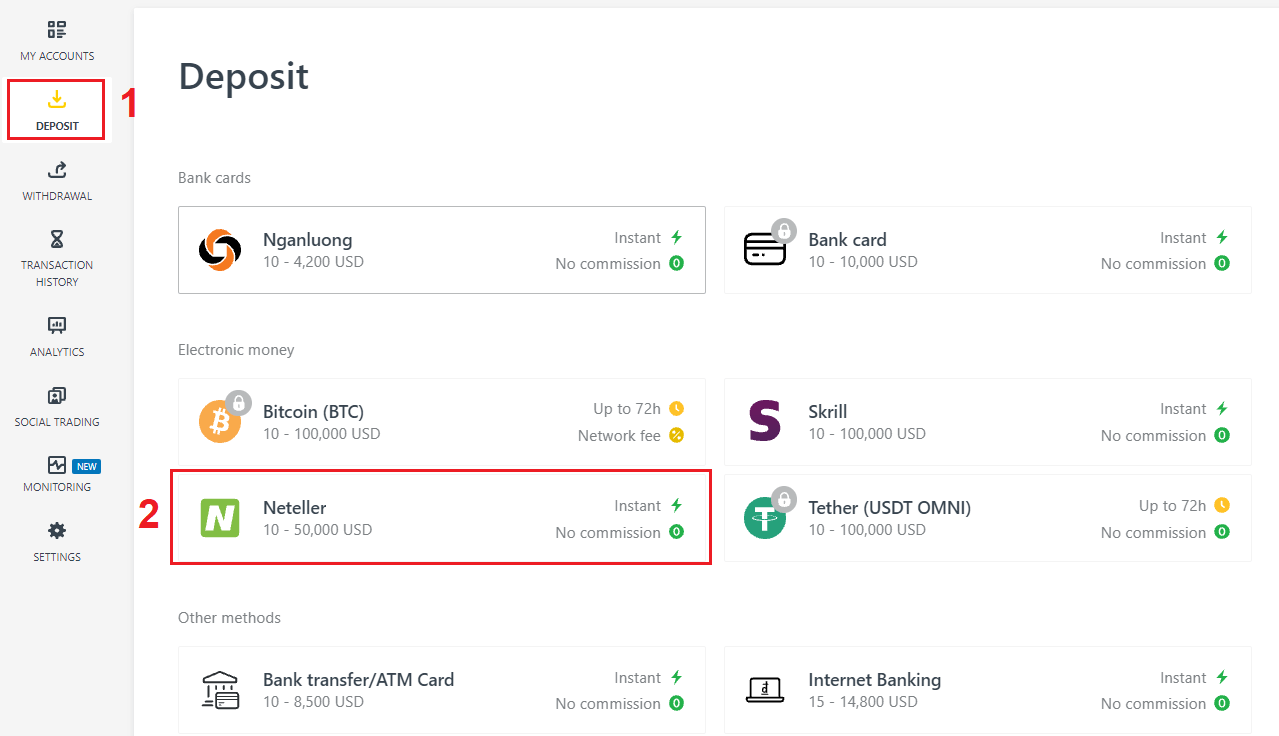Click the Neteller logo icon
This screenshot has width=1279, height=736.
220,518
